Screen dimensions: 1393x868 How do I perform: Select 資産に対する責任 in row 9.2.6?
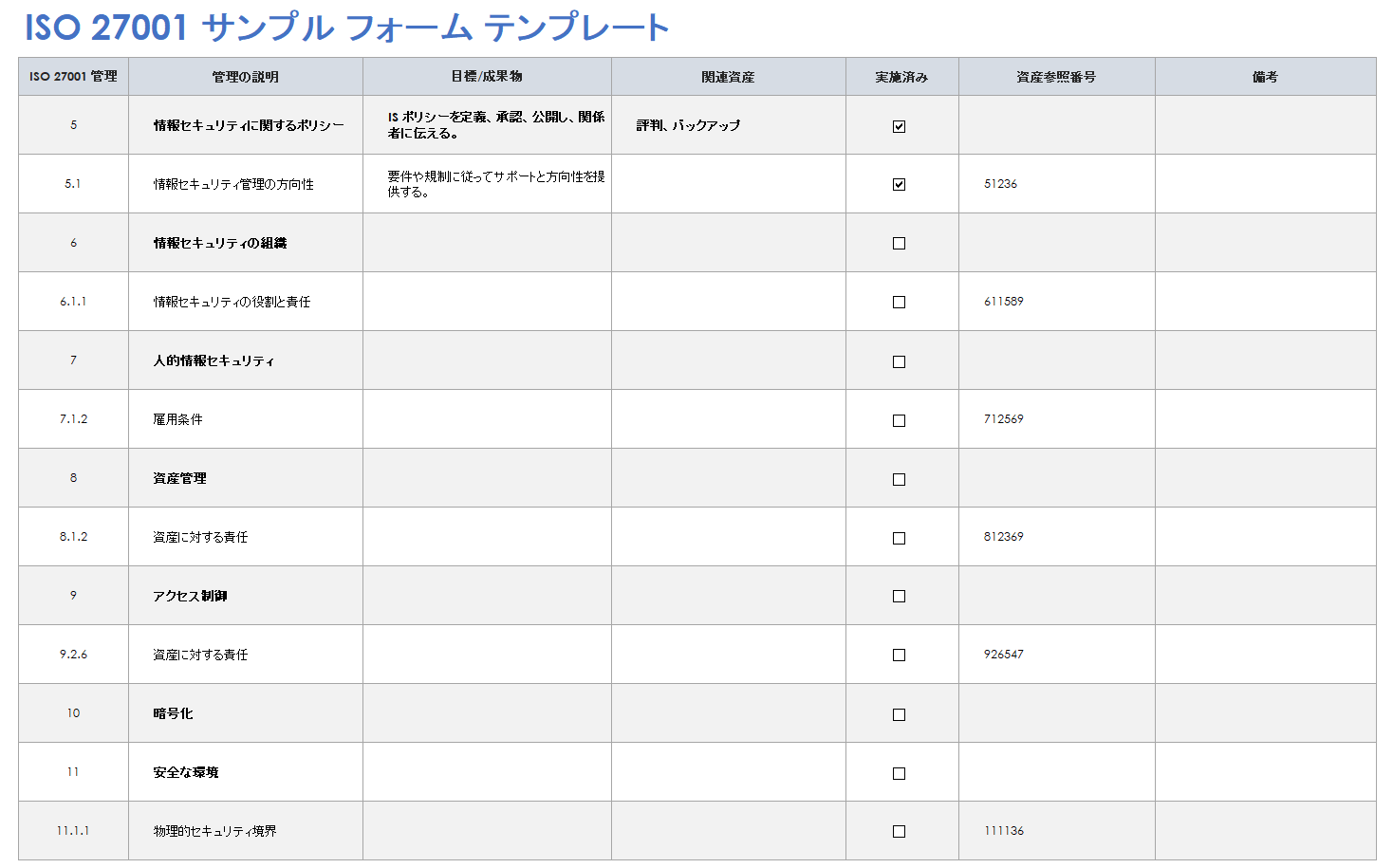[246, 655]
